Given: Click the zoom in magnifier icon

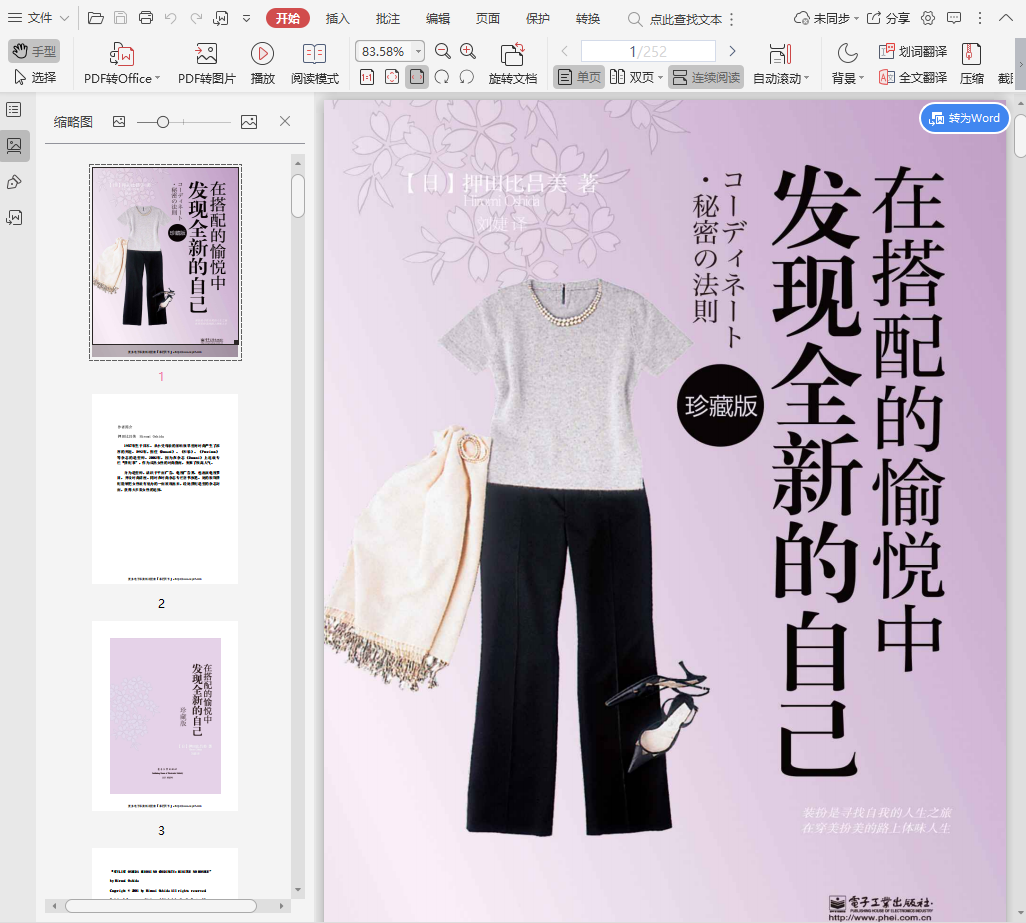Looking at the screenshot, I should pos(468,51).
